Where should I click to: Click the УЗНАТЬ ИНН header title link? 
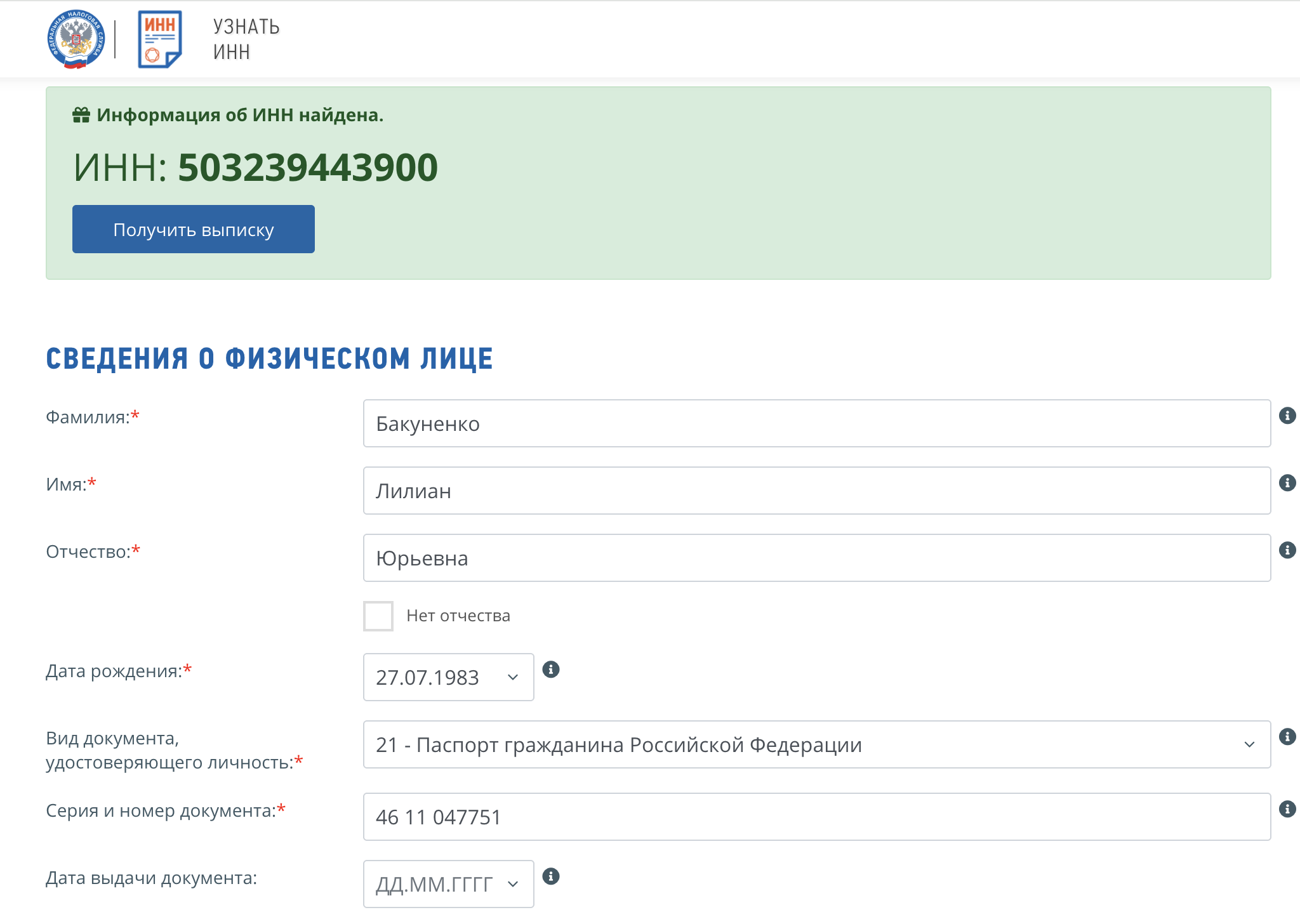coord(246,39)
